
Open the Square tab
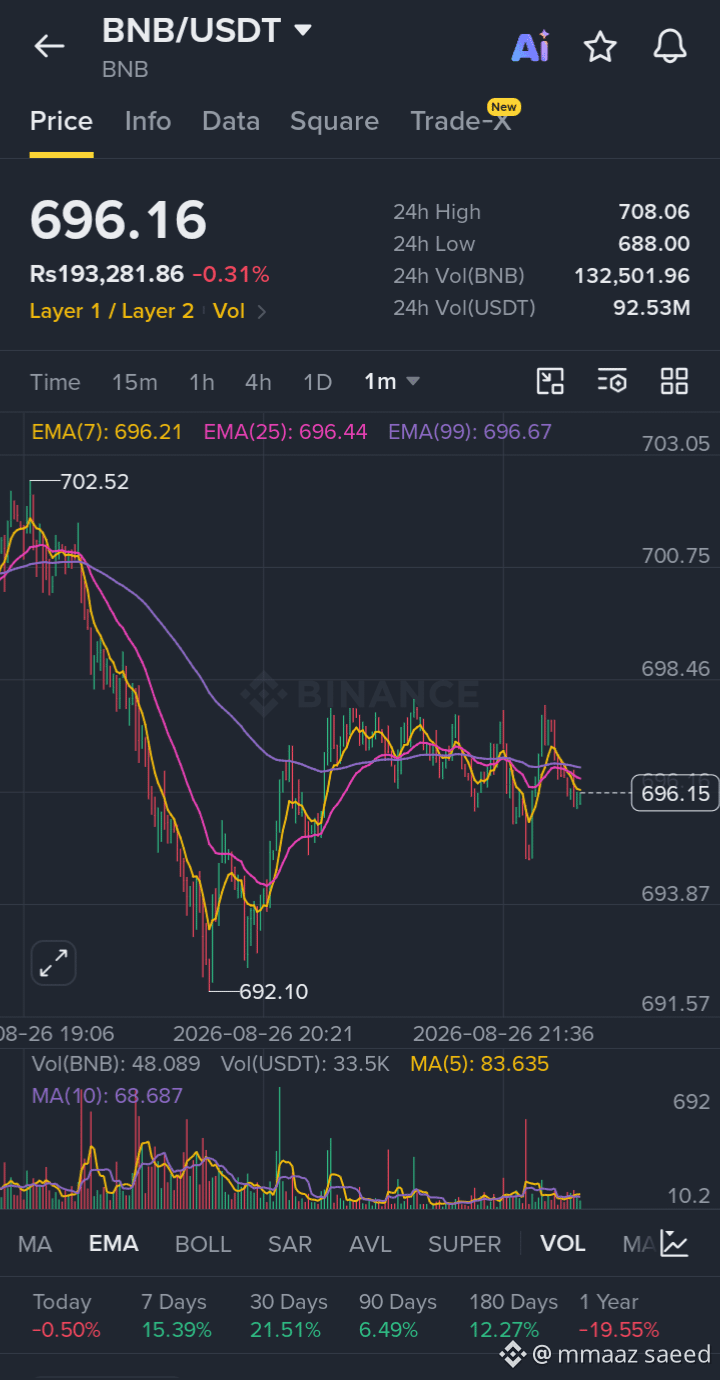pos(334,121)
